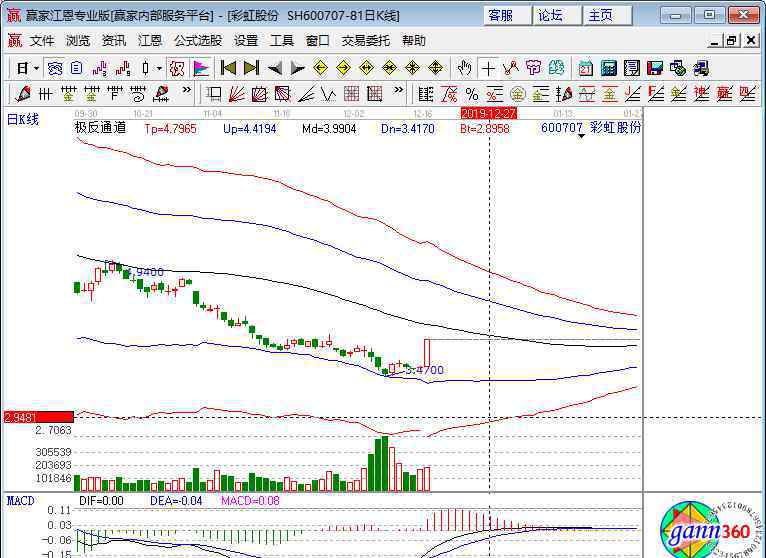Viewport: 766px width, 558px height.
Task: Restore the inner document window
Action: pyautogui.click(x=731, y=41)
